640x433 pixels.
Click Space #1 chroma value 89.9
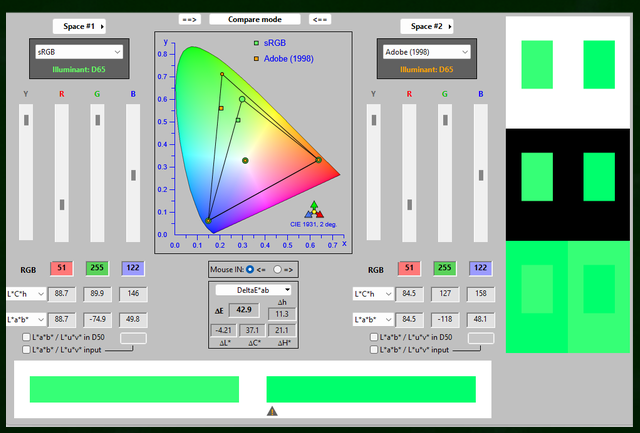click(97, 294)
